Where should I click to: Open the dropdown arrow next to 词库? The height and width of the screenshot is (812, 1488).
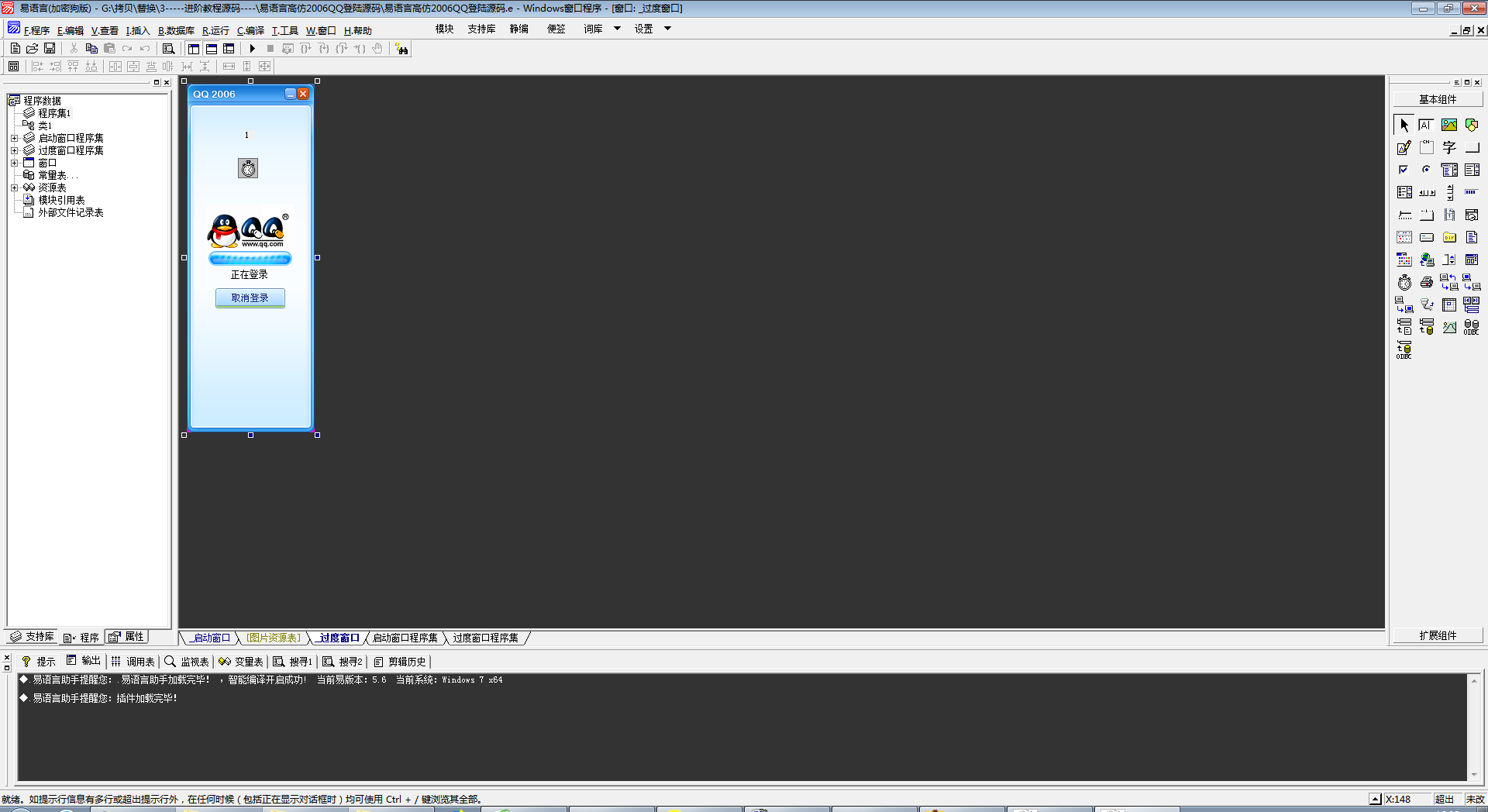click(x=617, y=29)
